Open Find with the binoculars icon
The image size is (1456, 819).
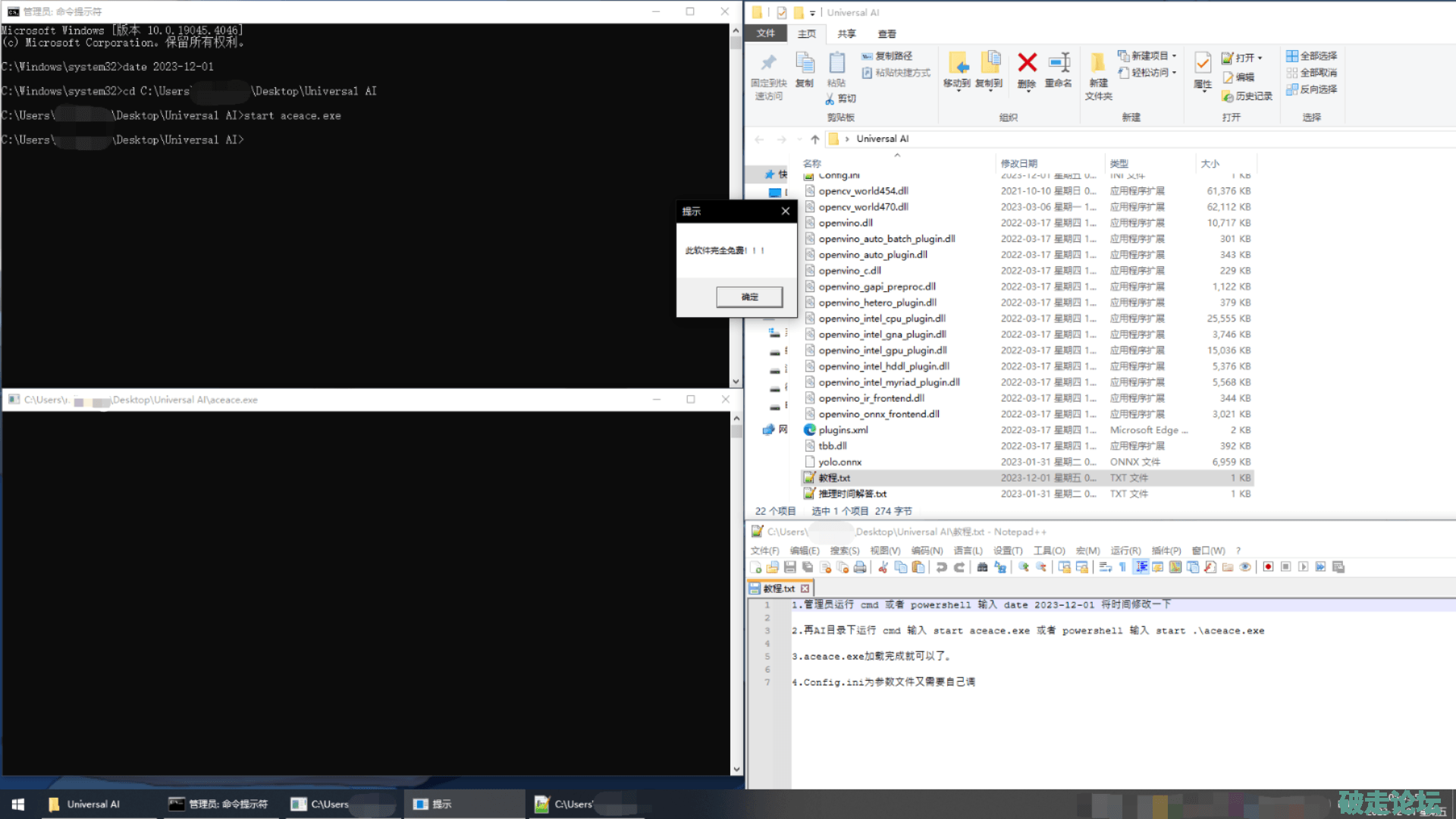[982, 567]
